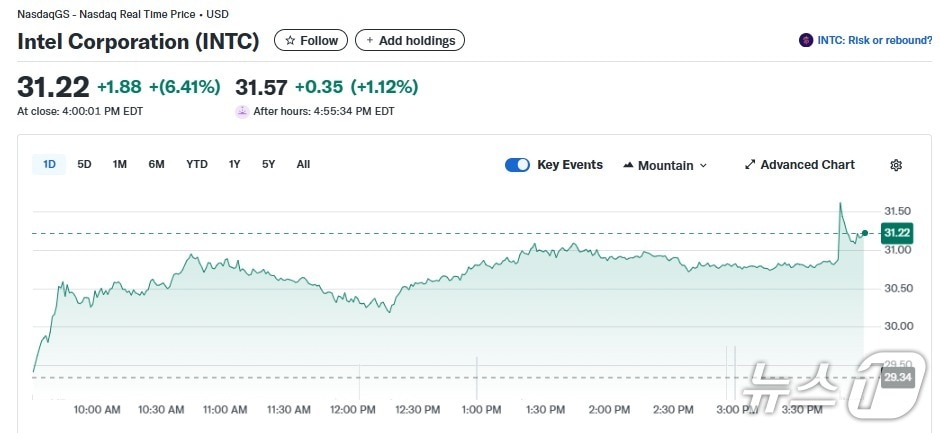
Task: Click the Mountain chart type icon
Action: click(x=628, y=165)
